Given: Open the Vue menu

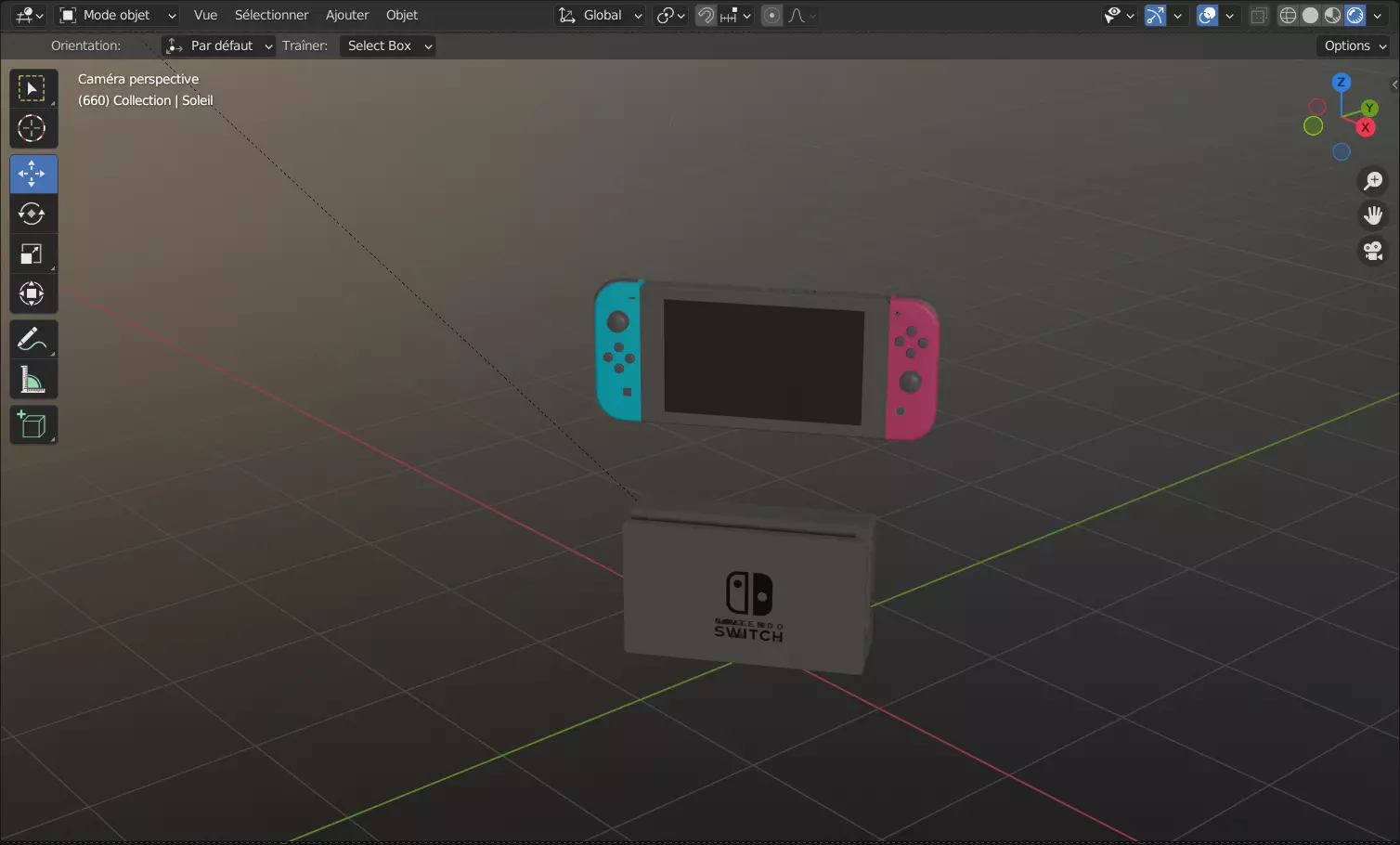Looking at the screenshot, I should pyautogui.click(x=205, y=16).
